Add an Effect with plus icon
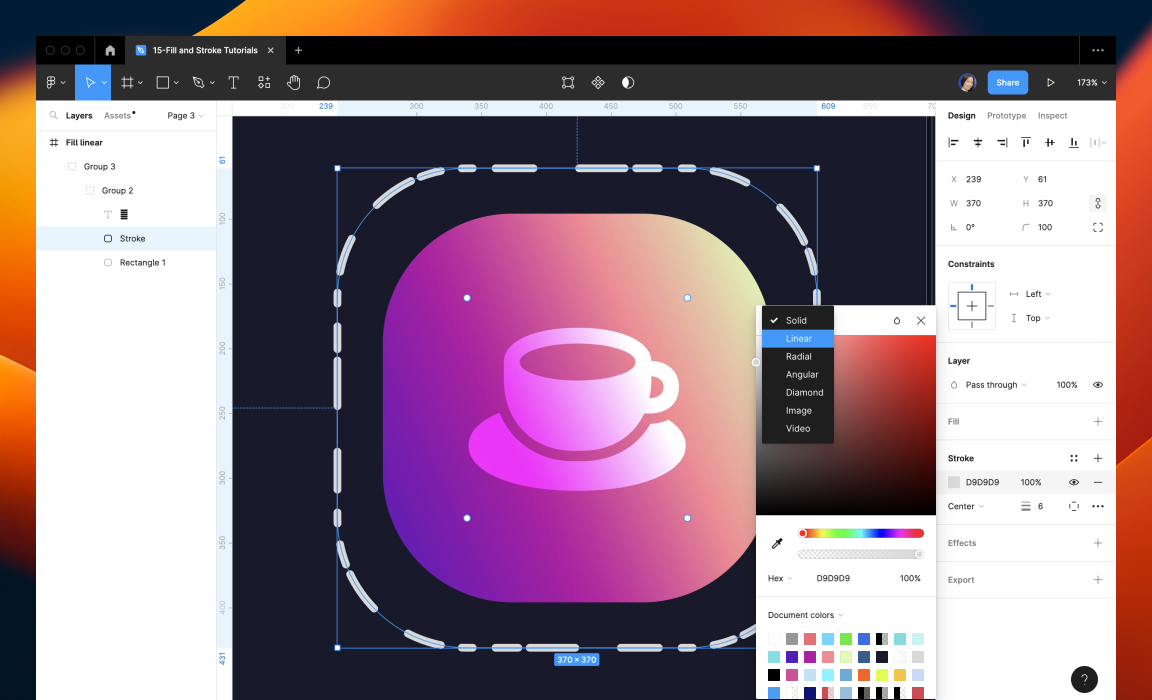 tap(1098, 543)
